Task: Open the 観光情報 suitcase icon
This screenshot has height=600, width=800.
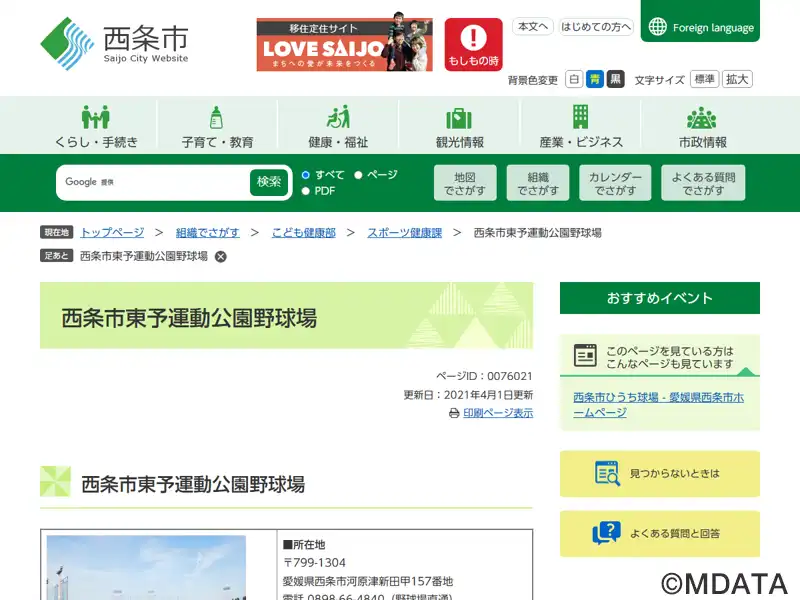Action: 459,117
